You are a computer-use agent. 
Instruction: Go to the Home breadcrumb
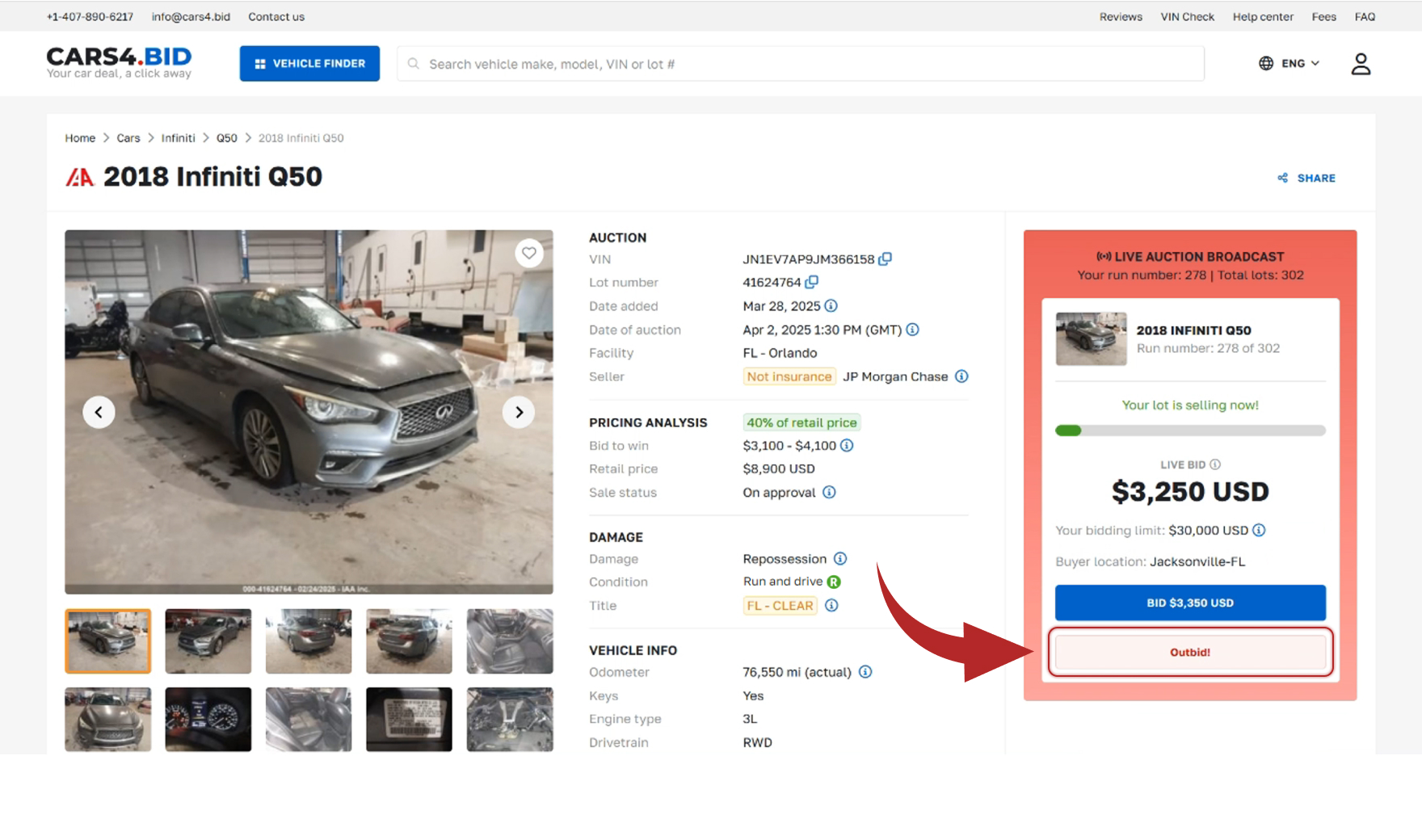(x=80, y=138)
